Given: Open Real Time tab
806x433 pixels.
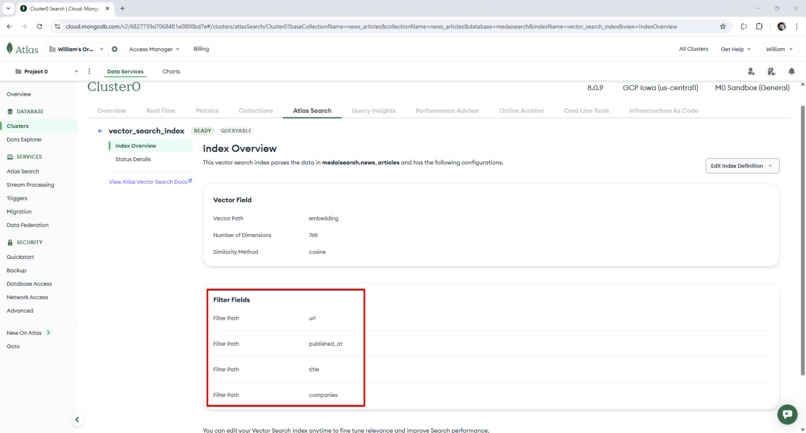Looking at the screenshot, I should (160, 111).
